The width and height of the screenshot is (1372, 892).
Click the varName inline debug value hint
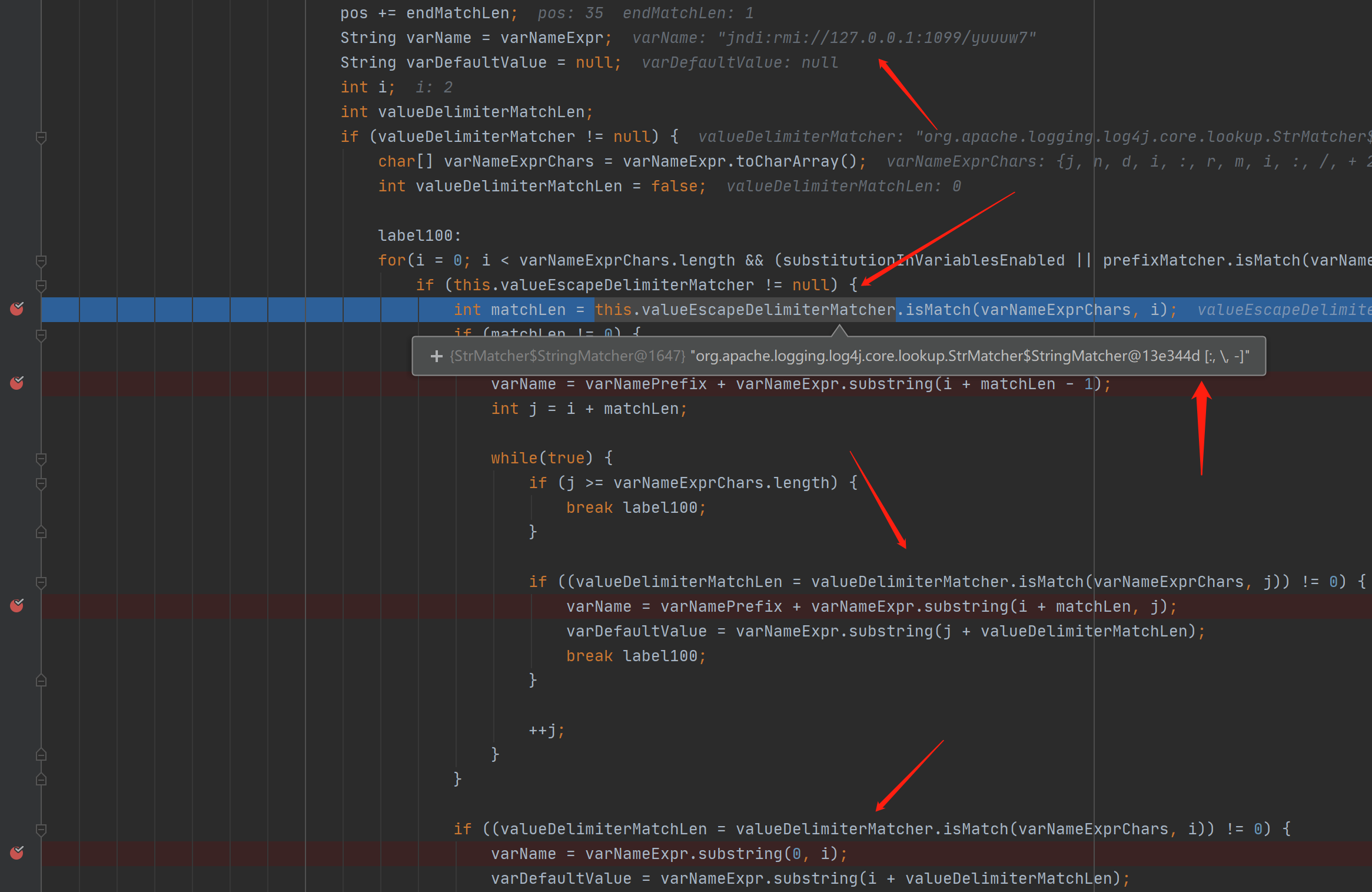pos(833,38)
